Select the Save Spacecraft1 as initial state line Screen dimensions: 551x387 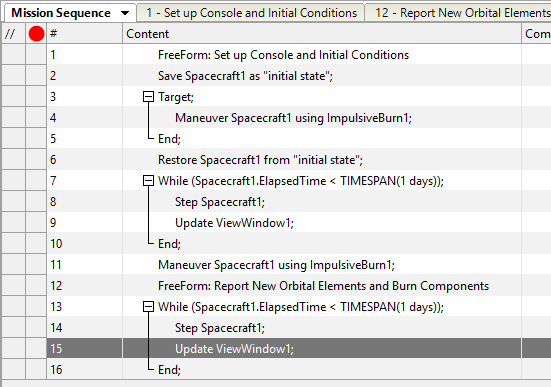(245, 76)
